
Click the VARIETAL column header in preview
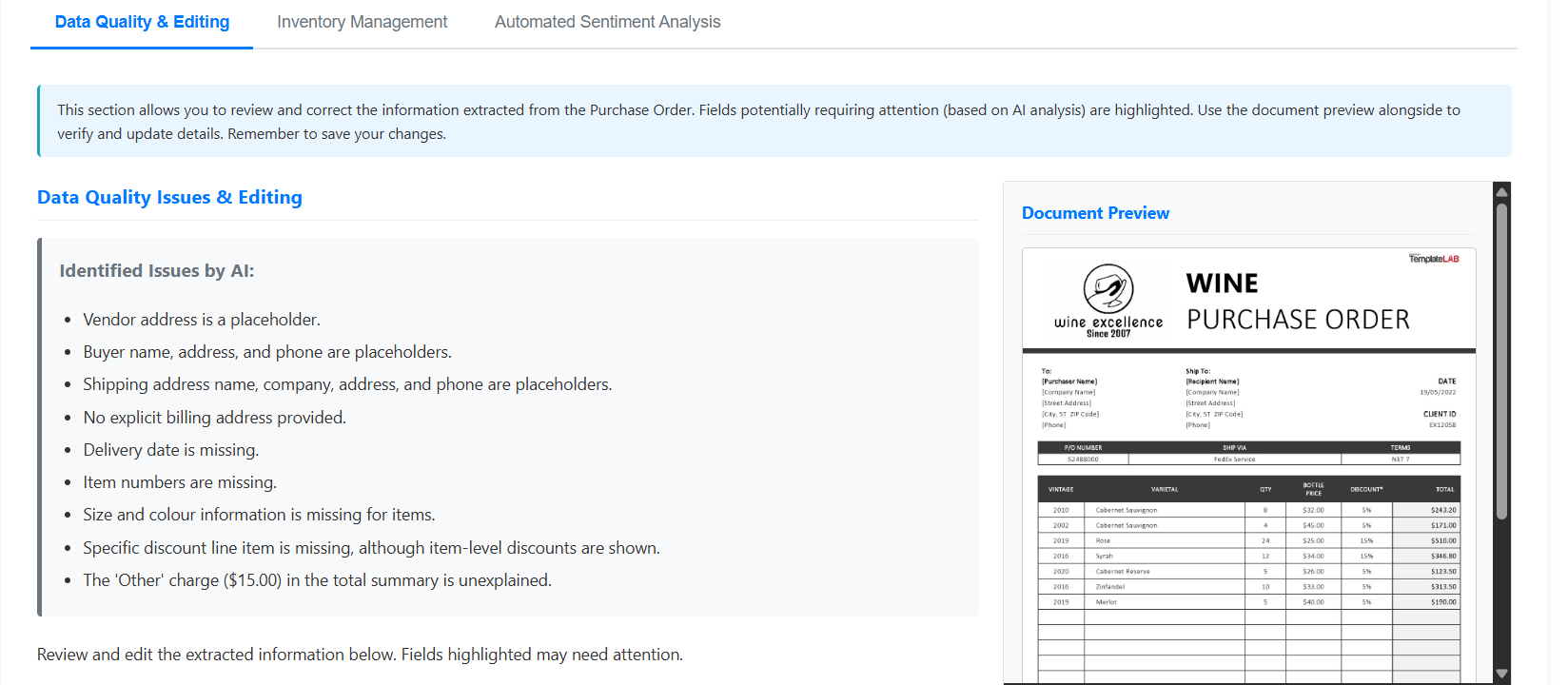coord(1165,489)
